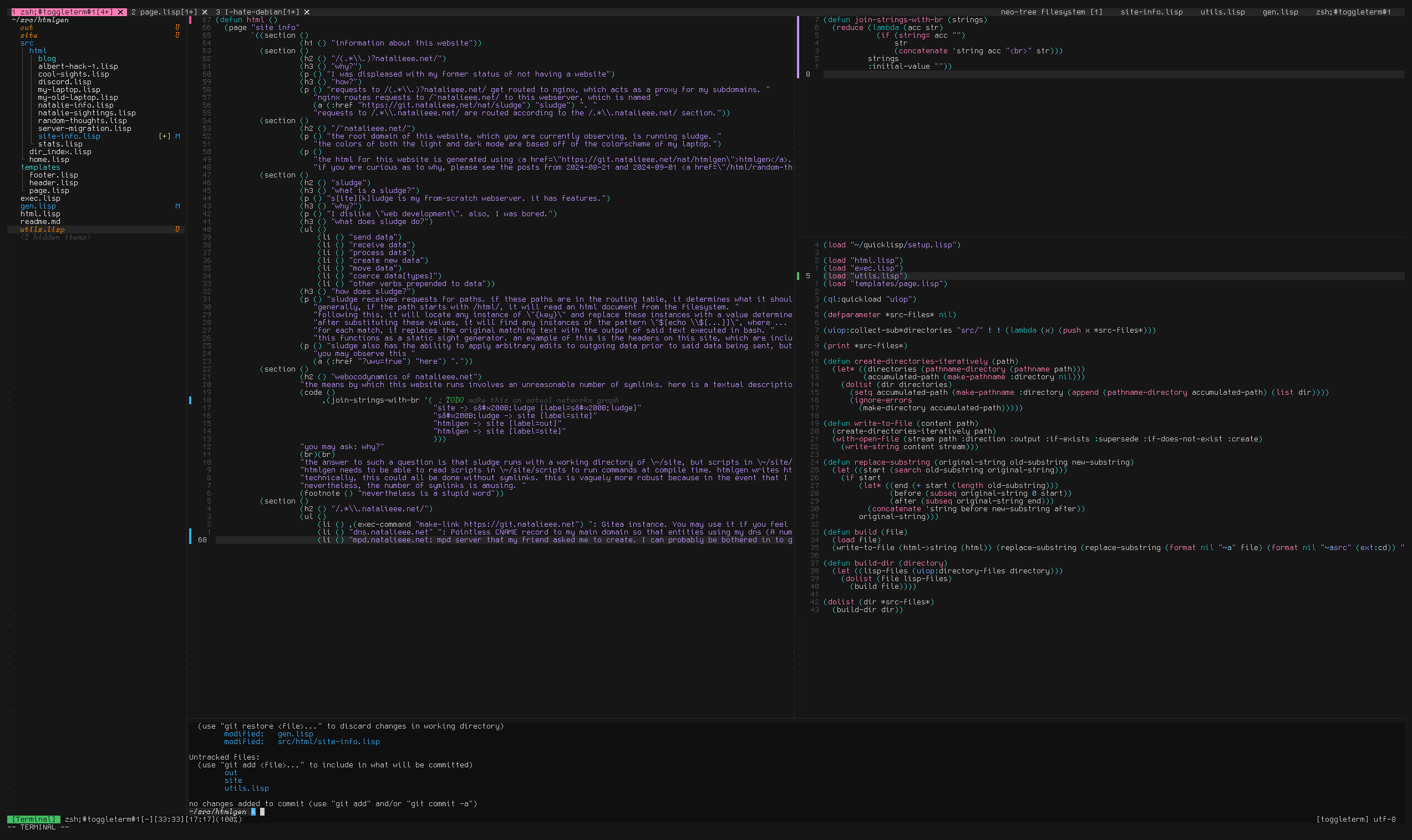Expand the out folder in neo-tree

point(27,28)
